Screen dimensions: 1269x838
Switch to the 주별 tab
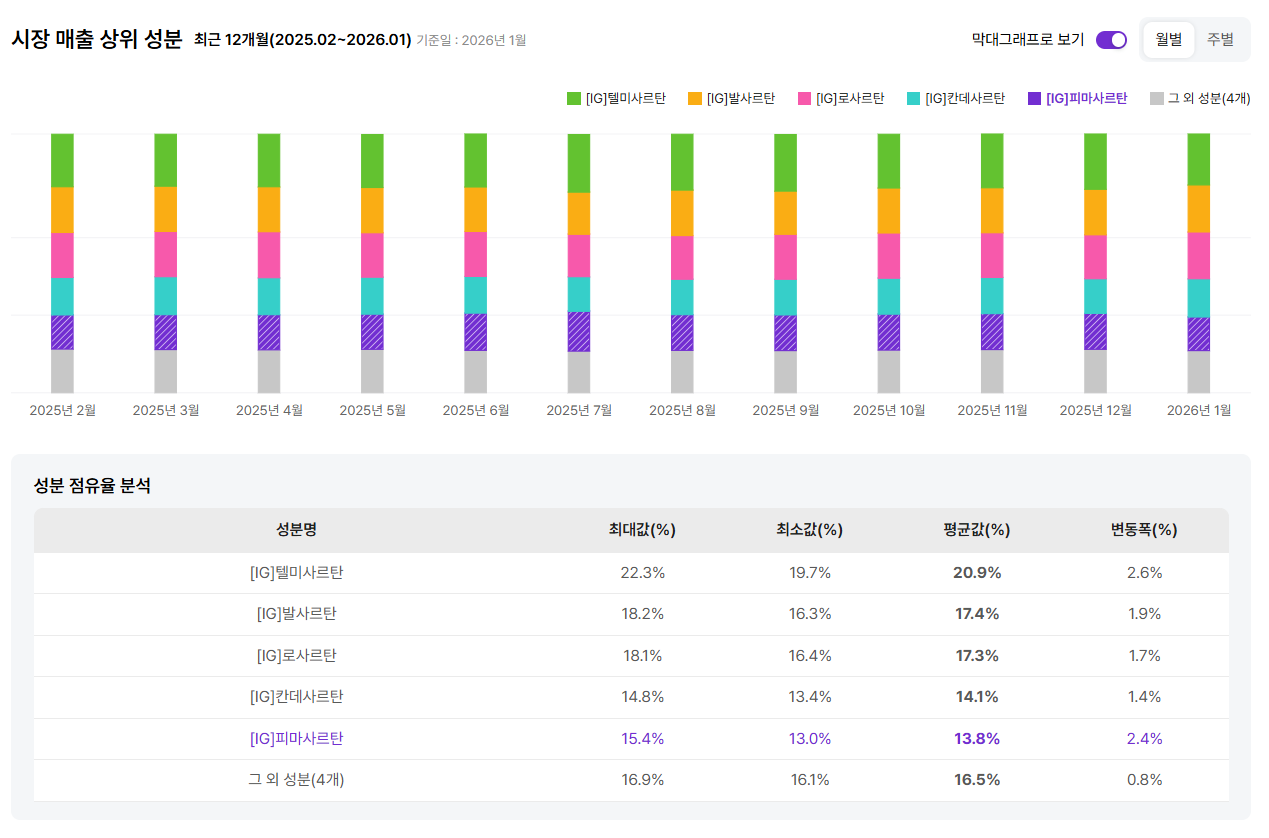pyautogui.click(x=1220, y=40)
